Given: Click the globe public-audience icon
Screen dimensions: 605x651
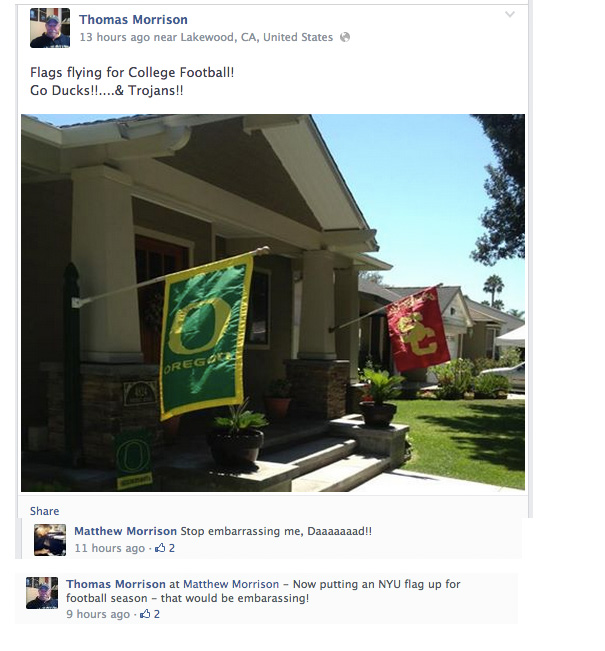Looking at the screenshot, I should (x=345, y=37).
